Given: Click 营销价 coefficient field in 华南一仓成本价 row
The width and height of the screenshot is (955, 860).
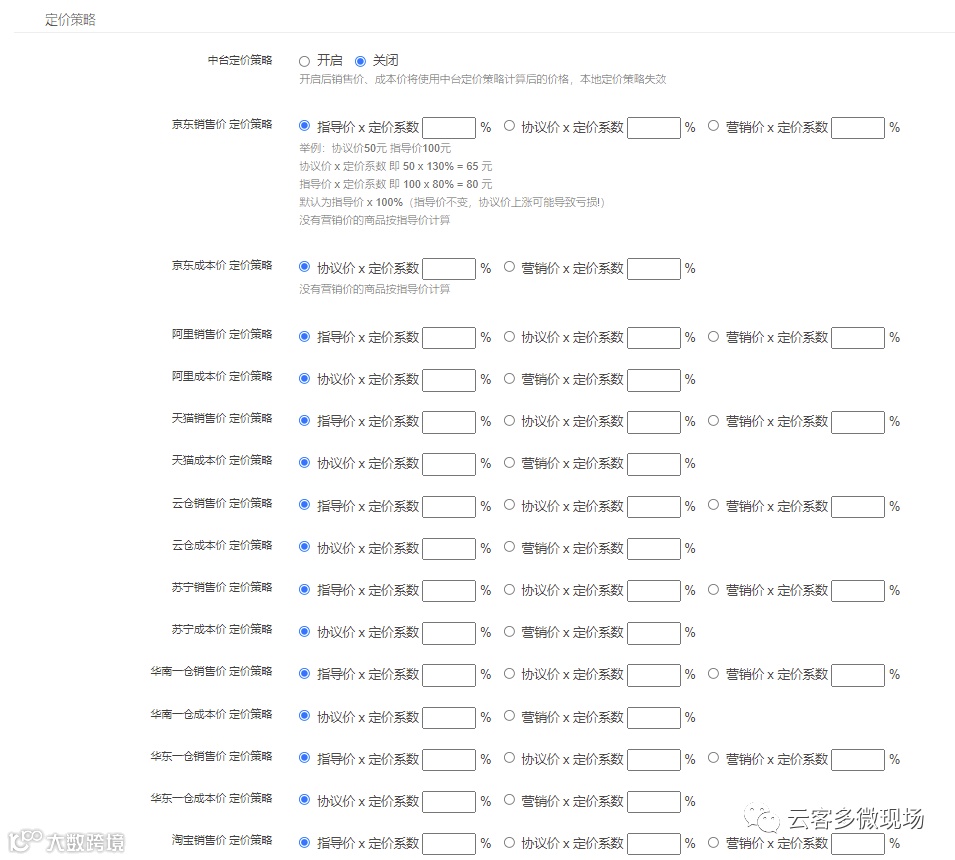Looking at the screenshot, I should 654,717.
